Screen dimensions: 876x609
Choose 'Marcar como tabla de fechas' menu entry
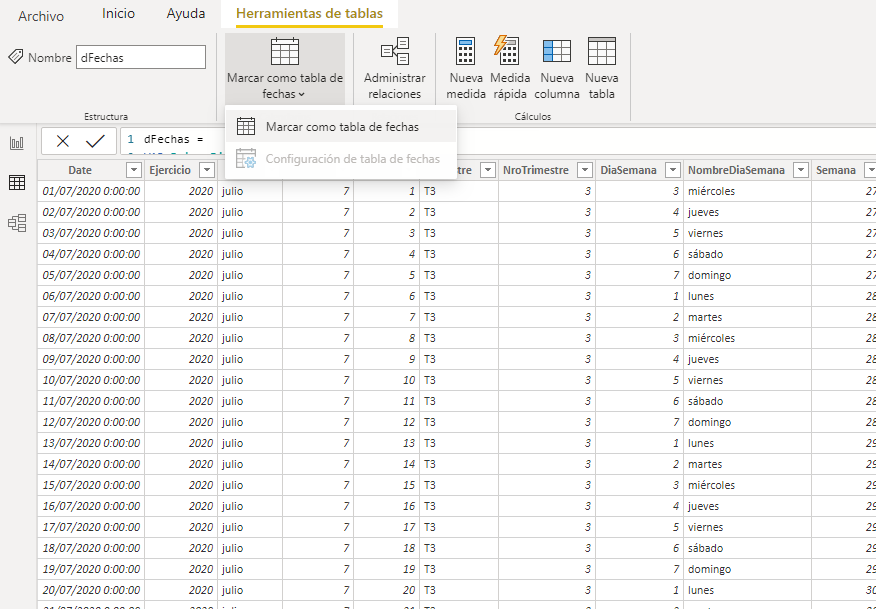pyautogui.click(x=341, y=127)
